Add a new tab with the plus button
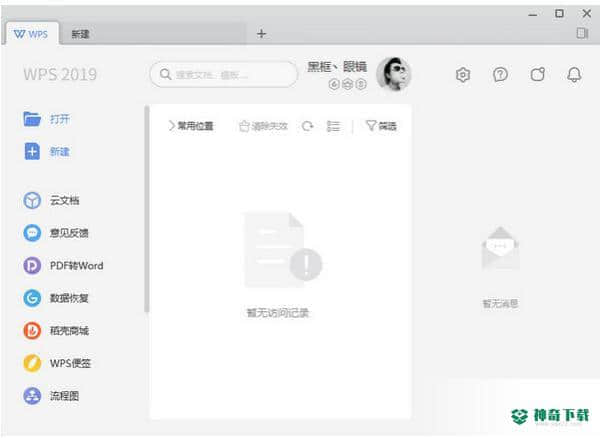The width and height of the screenshot is (600, 438). pyautogui.click(x=261, y=34)
